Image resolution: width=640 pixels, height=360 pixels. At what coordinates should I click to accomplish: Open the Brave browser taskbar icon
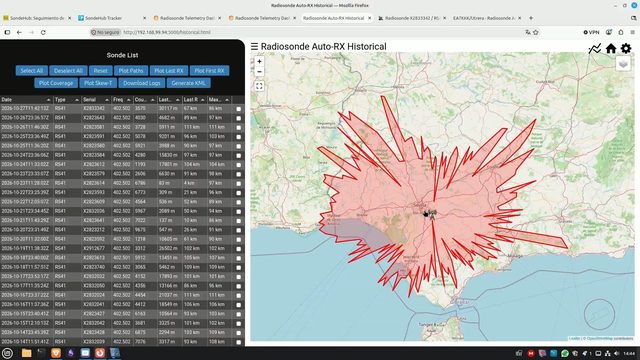(x=56, y=353)
